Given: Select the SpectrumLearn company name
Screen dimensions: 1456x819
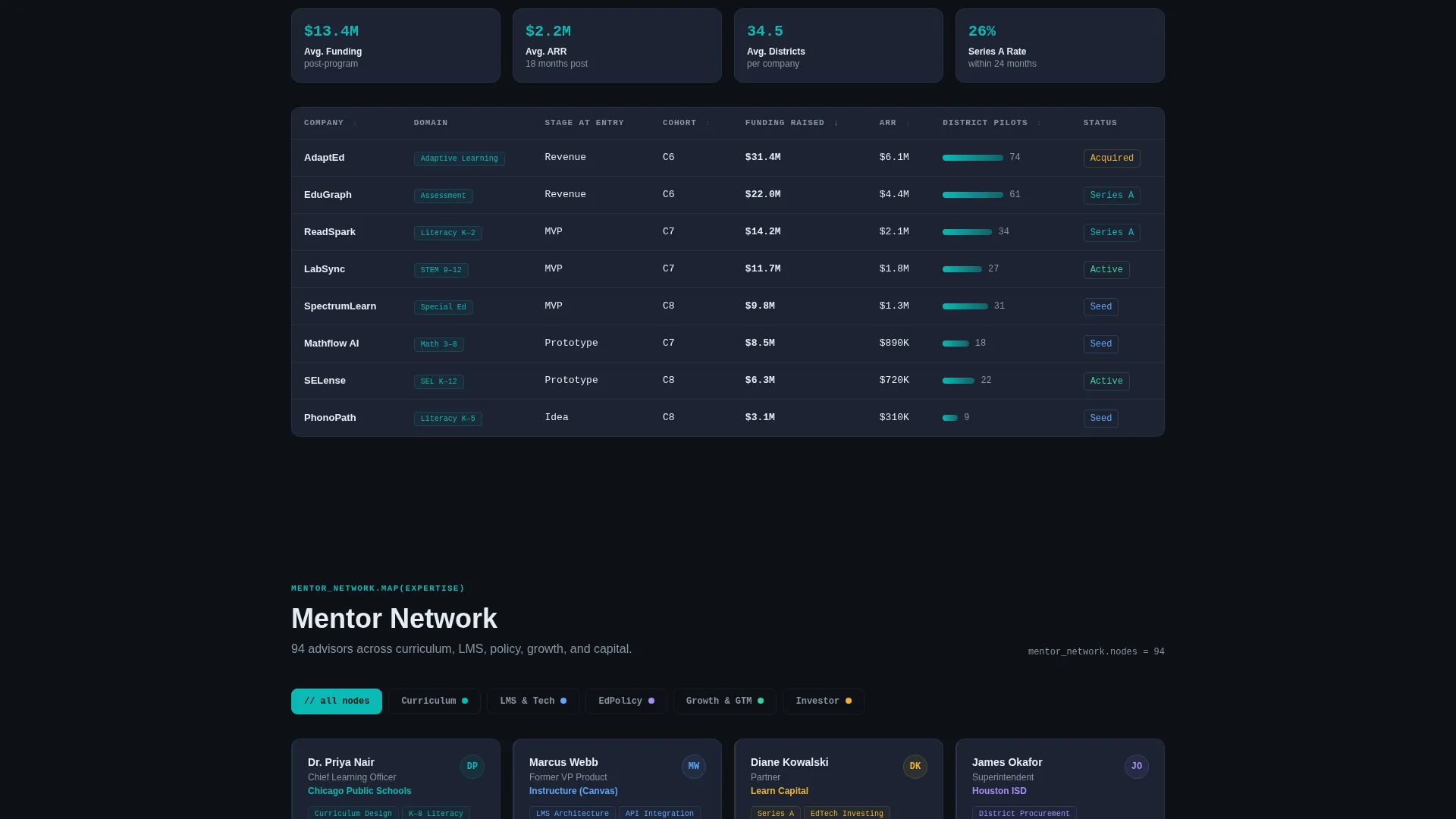Looking at the screenshot, I should (x=340, y=306).
